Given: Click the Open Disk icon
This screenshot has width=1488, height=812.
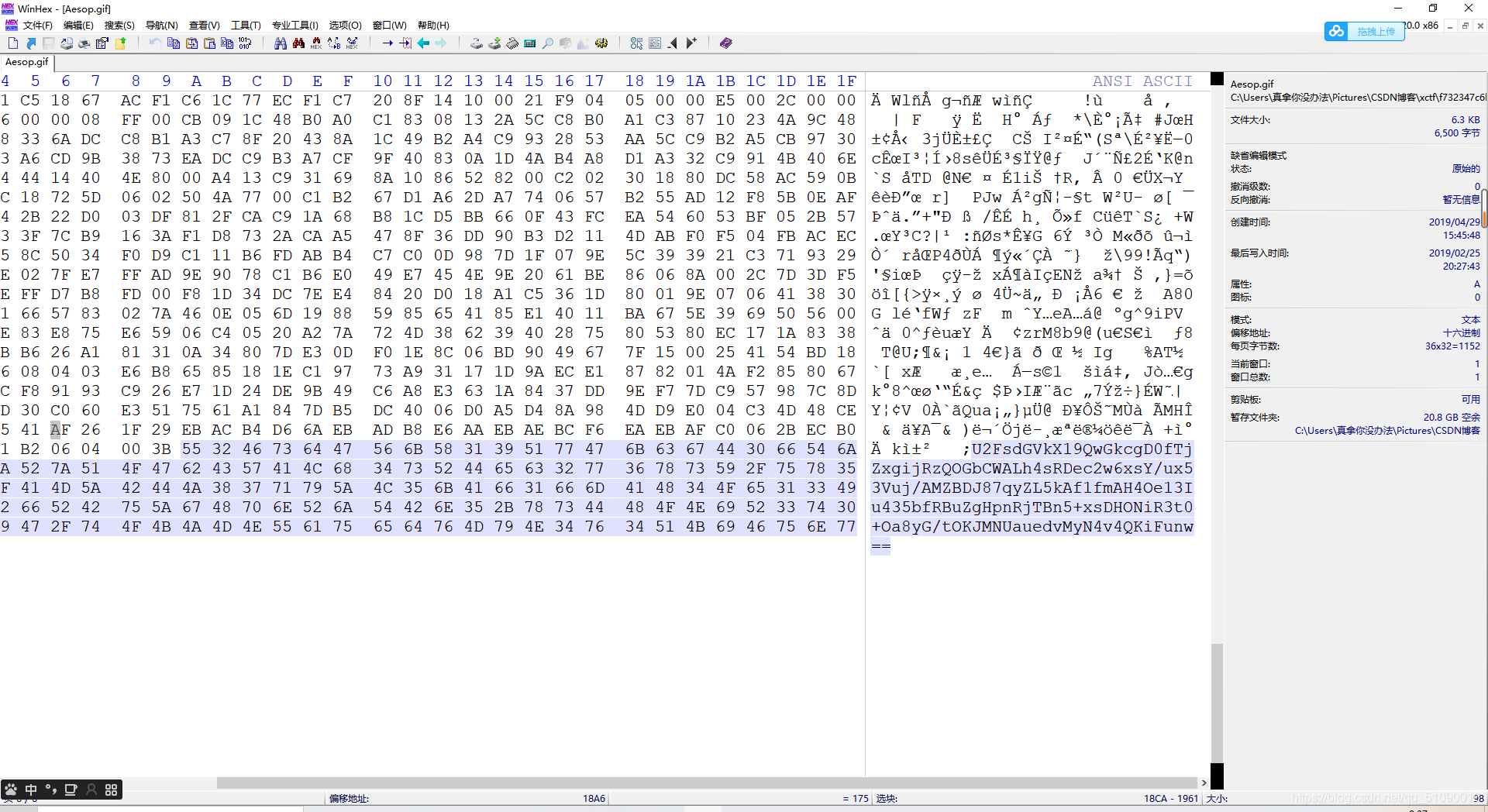Looking at the screenshot, I should coord(477,43).
